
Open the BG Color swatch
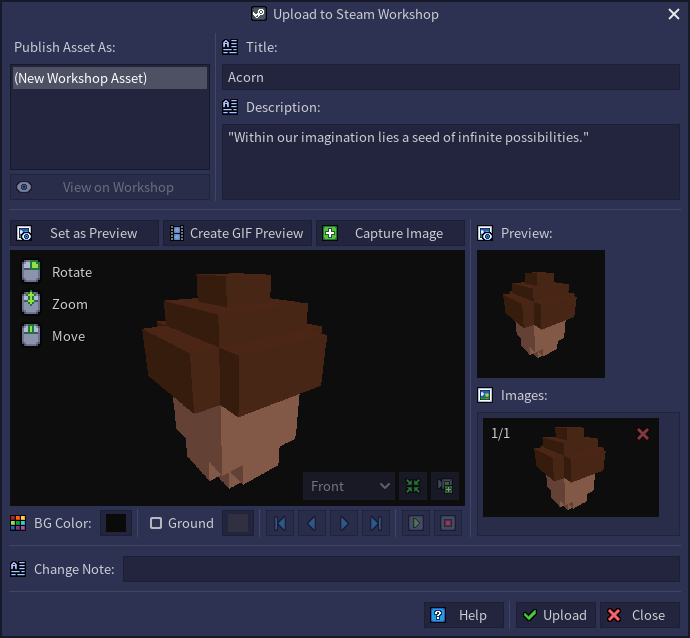click(x=116, y=523)
